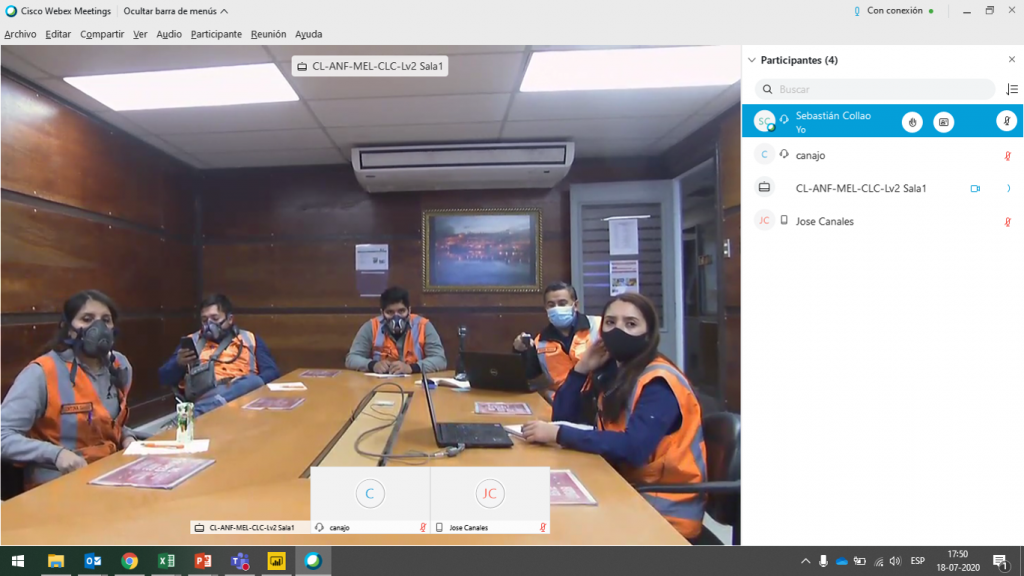Toggle mute for participant canajo

click(1008, 155)
